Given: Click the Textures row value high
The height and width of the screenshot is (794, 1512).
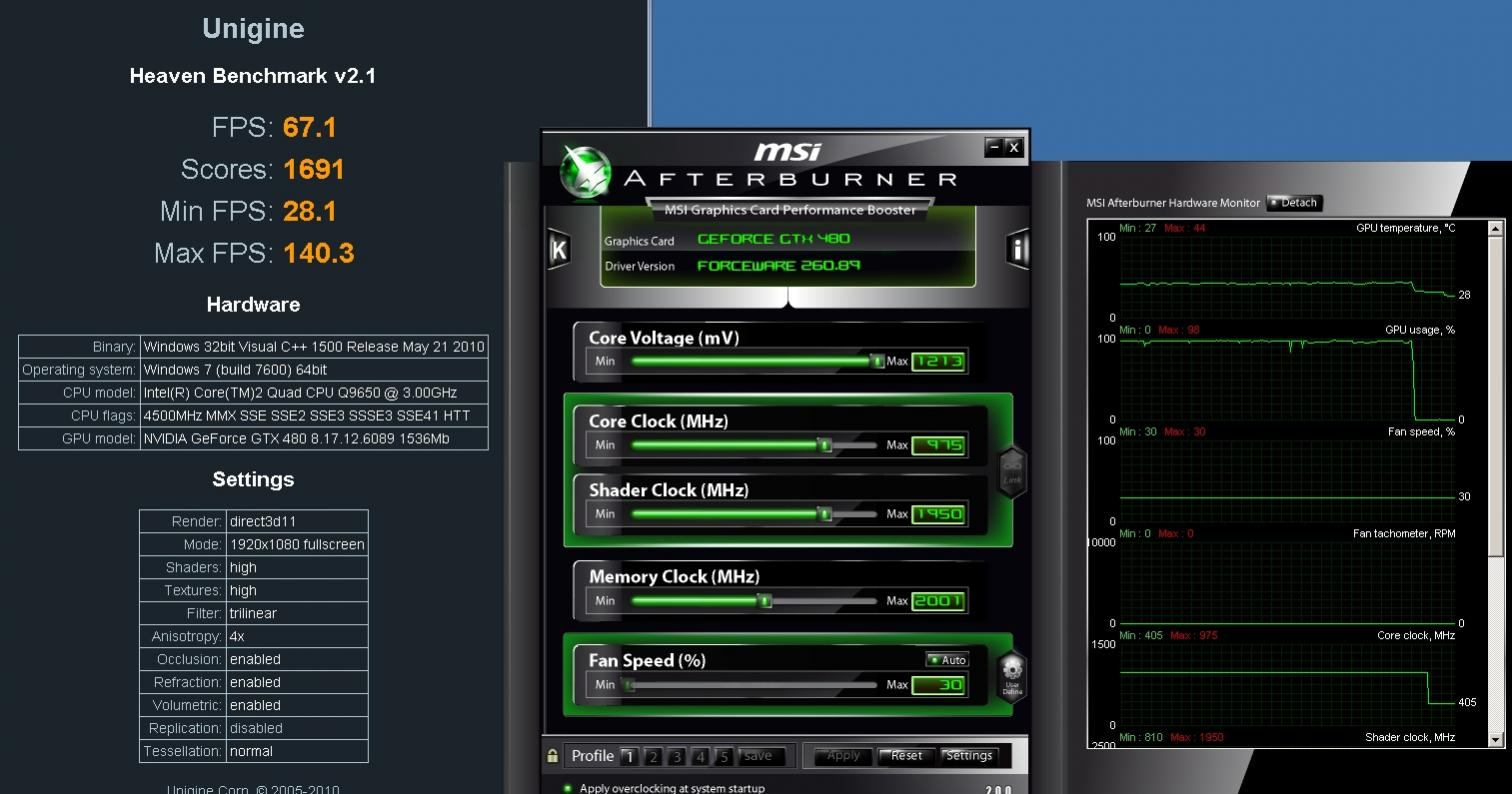Looking at the screenshot, I should [297, 591].
